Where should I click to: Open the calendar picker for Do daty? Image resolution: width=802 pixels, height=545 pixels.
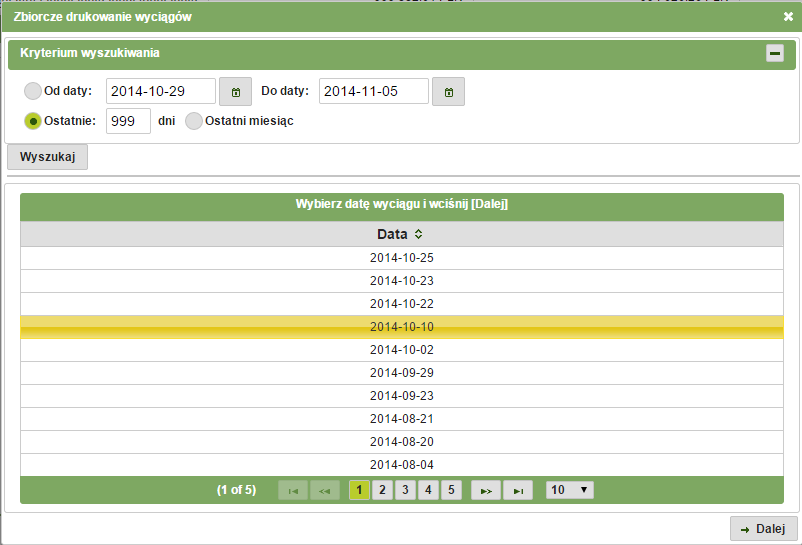(449, 92)
